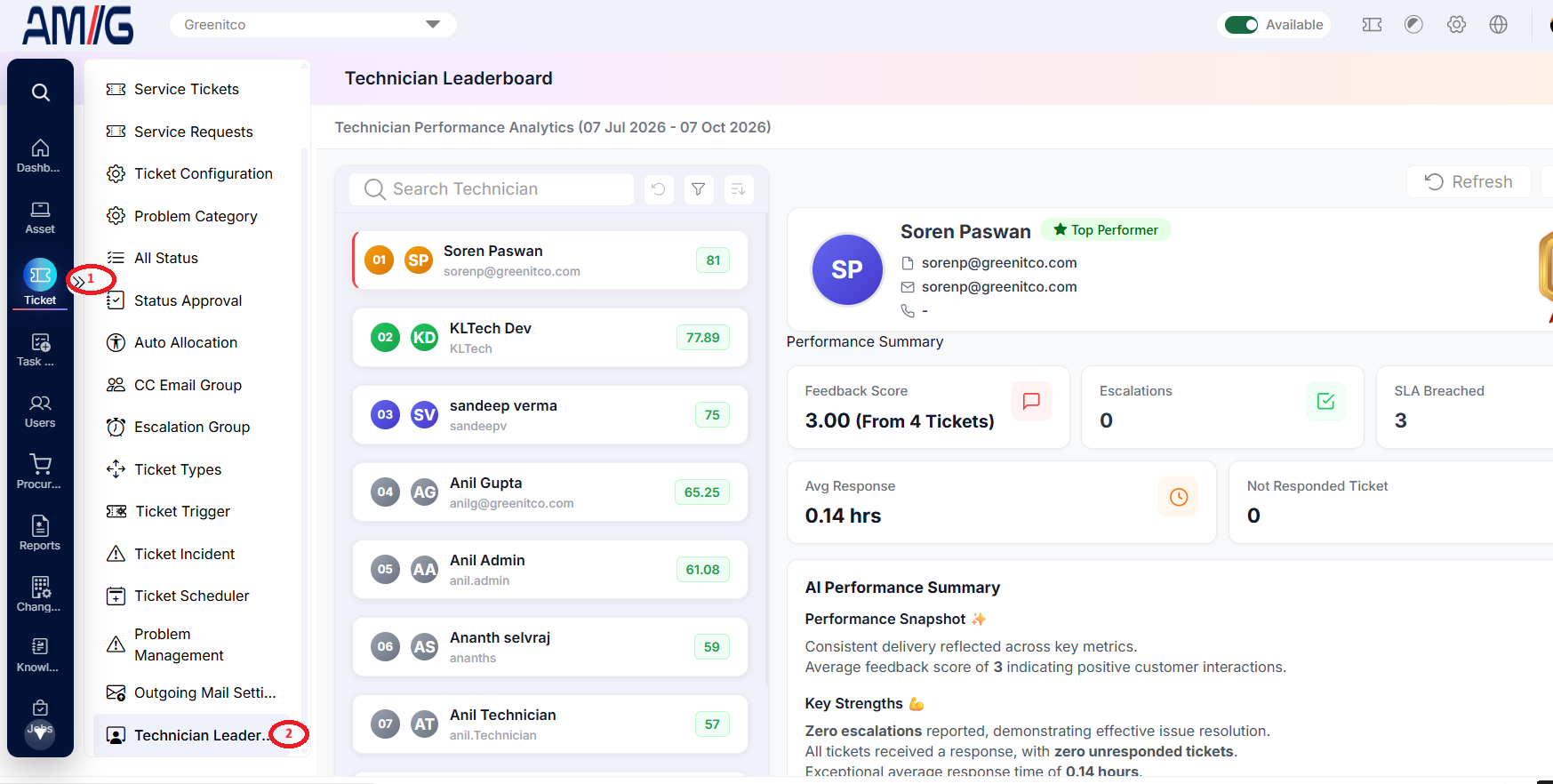Click the Refresh button
1553x784 pixels.
(x=1469, y=182)
